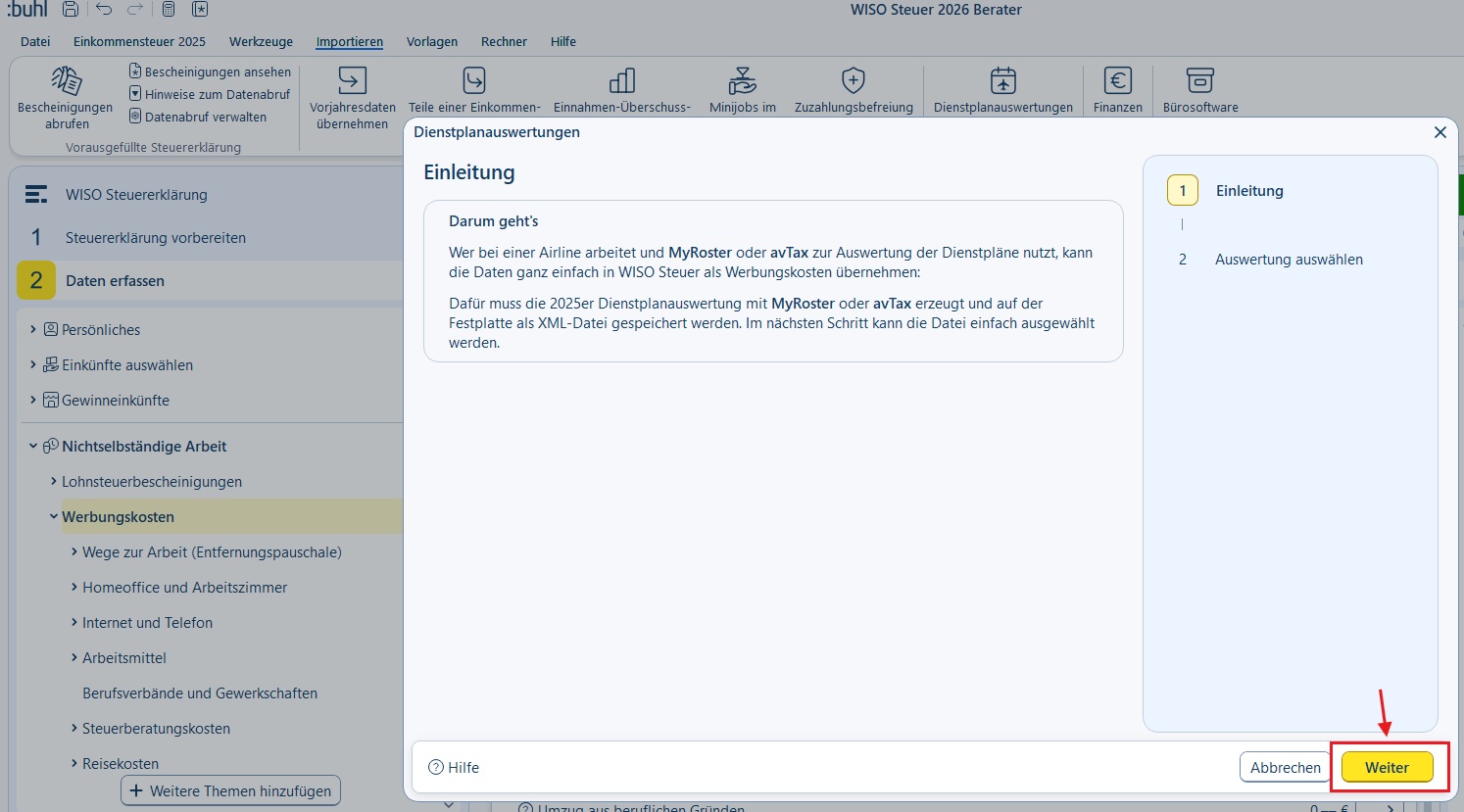Open Datenabruf verwalten in the ribbon
The height and width of the screenshot is (812, 1464).
[198, 117]
